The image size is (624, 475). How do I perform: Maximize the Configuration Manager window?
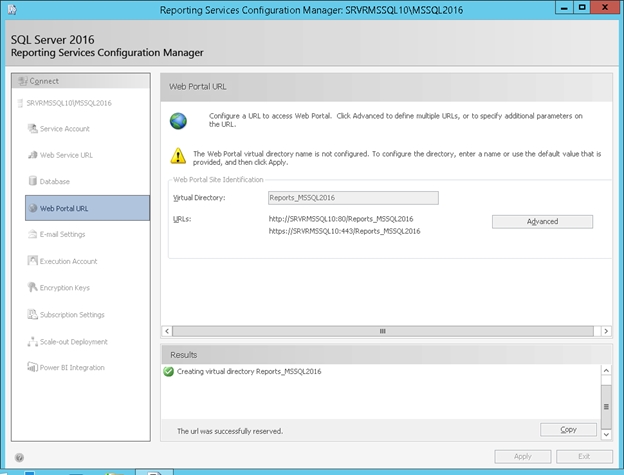click(582, 8)
